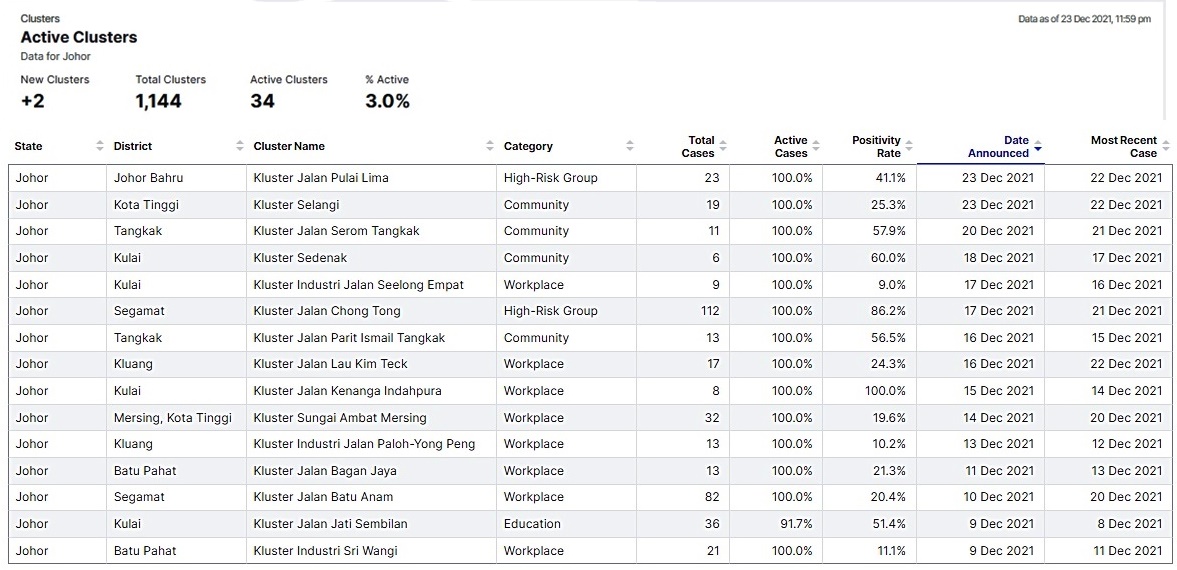Image resolution: width=1177 pixels, height=570 pixels.
Task: Sort by Total Cases arrows
Action: 723,146
